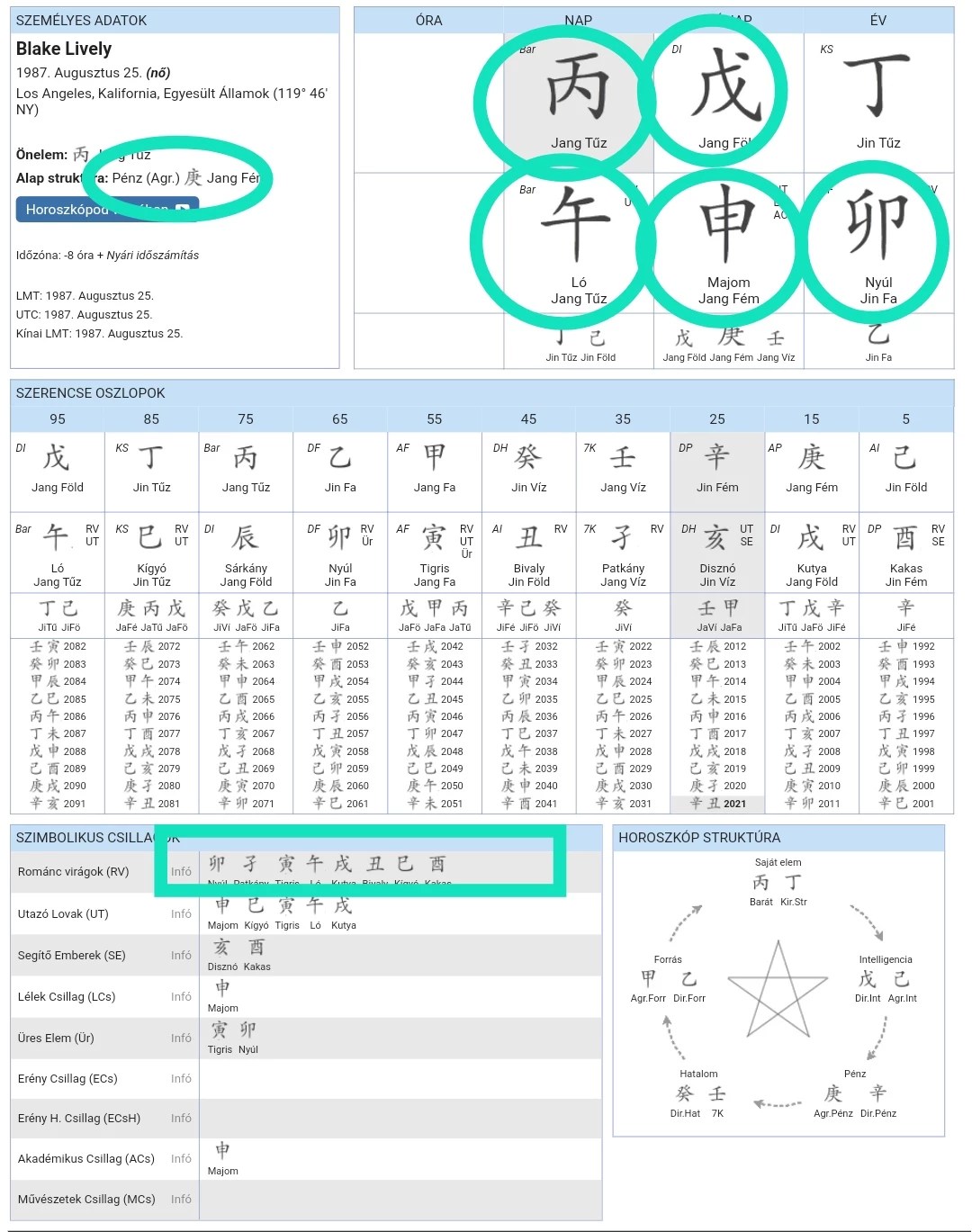Open Infó for Akadémikus Csillag (ACs)

click(x=181, y=1158)
